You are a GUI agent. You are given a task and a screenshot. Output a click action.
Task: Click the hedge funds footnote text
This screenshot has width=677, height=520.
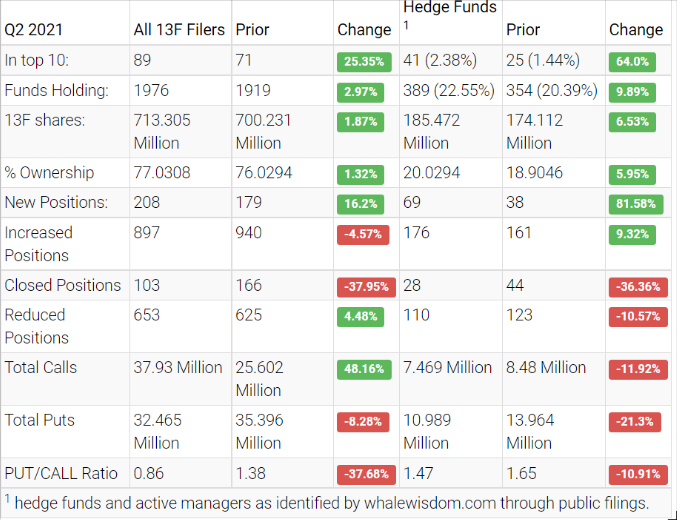tap(330, 502)
